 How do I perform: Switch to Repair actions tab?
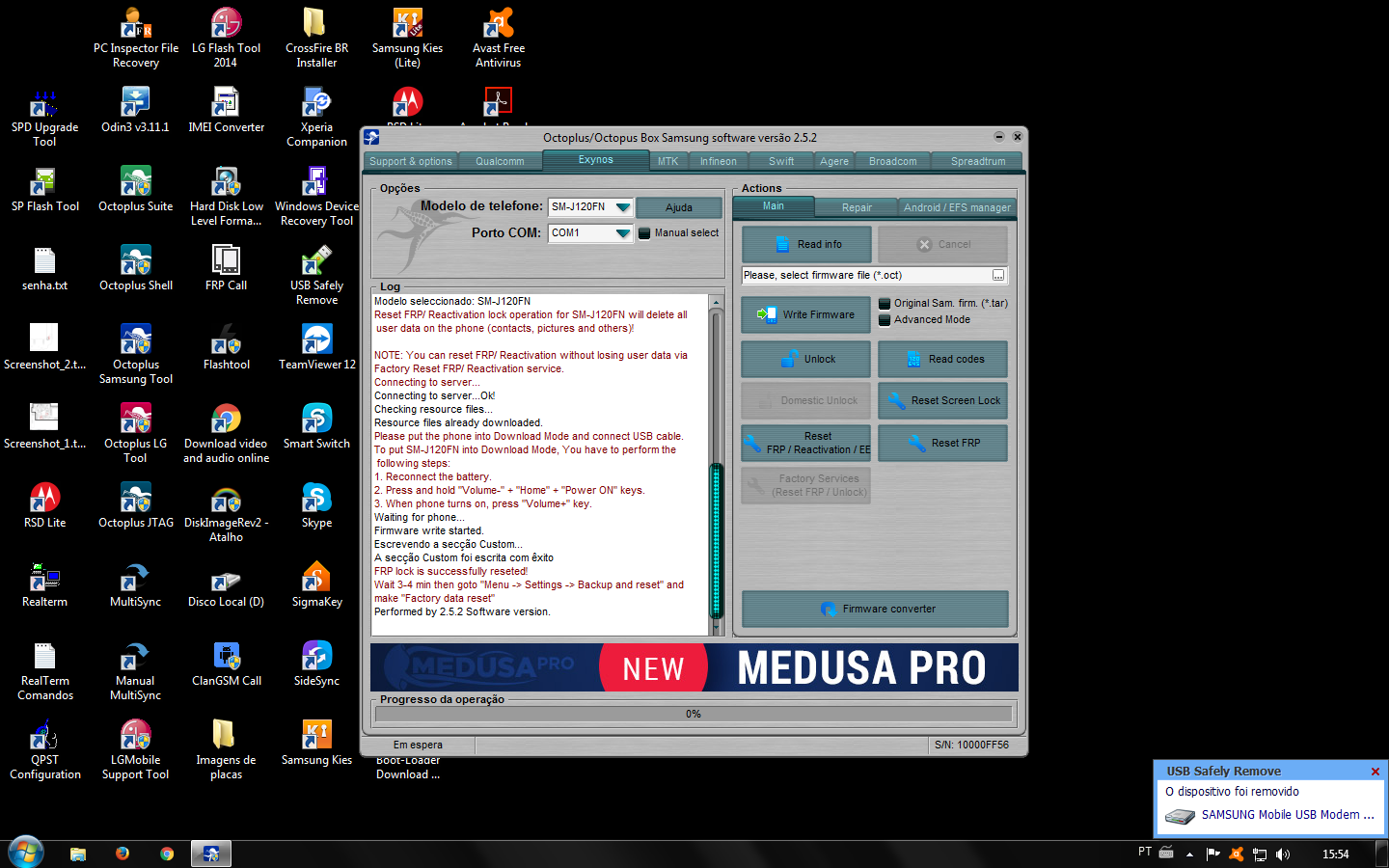[857, 207]
